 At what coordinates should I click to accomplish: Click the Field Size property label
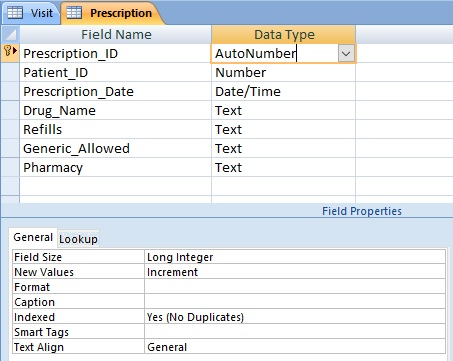point(79,257)
